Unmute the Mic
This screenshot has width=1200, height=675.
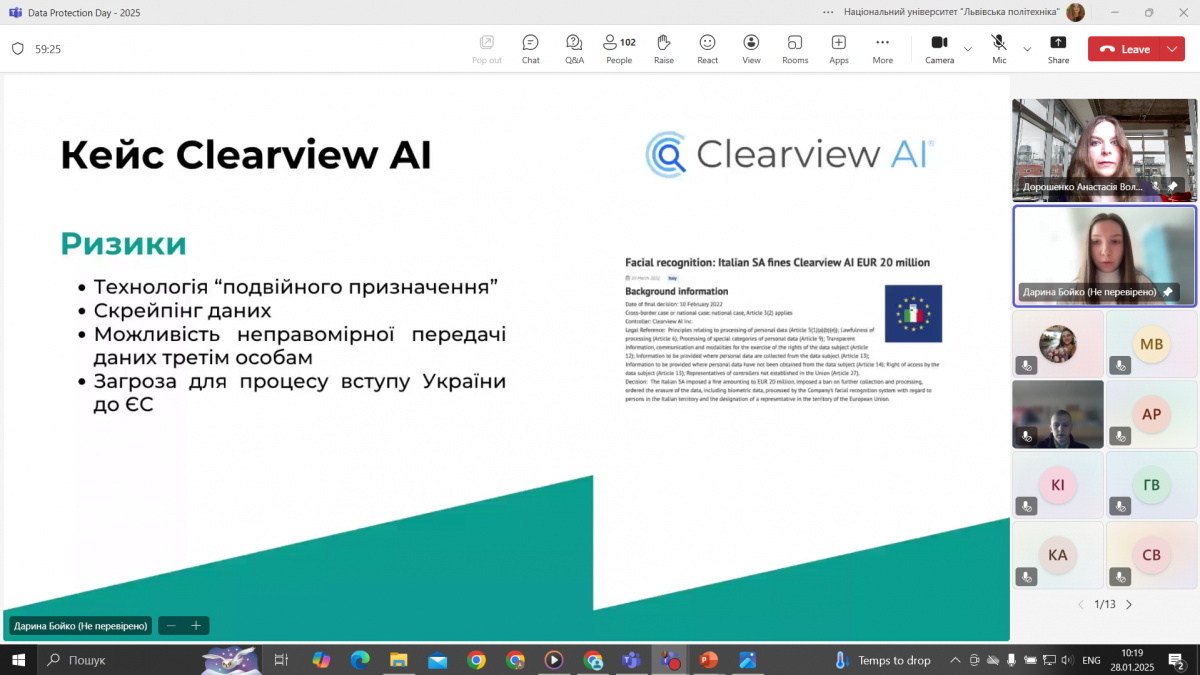[x=999, y=48]
